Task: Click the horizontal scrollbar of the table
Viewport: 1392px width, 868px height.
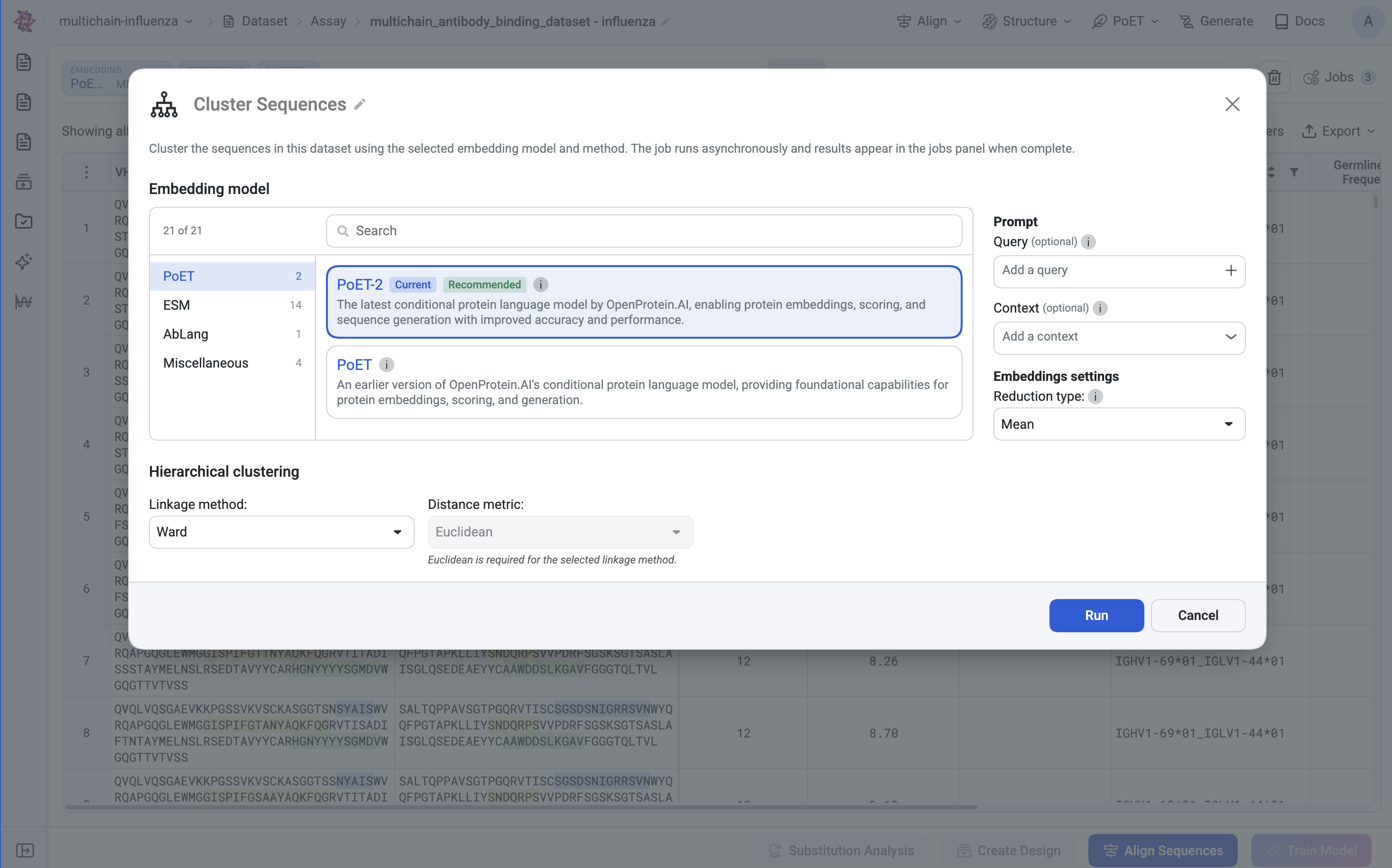Action: (521, 807)
